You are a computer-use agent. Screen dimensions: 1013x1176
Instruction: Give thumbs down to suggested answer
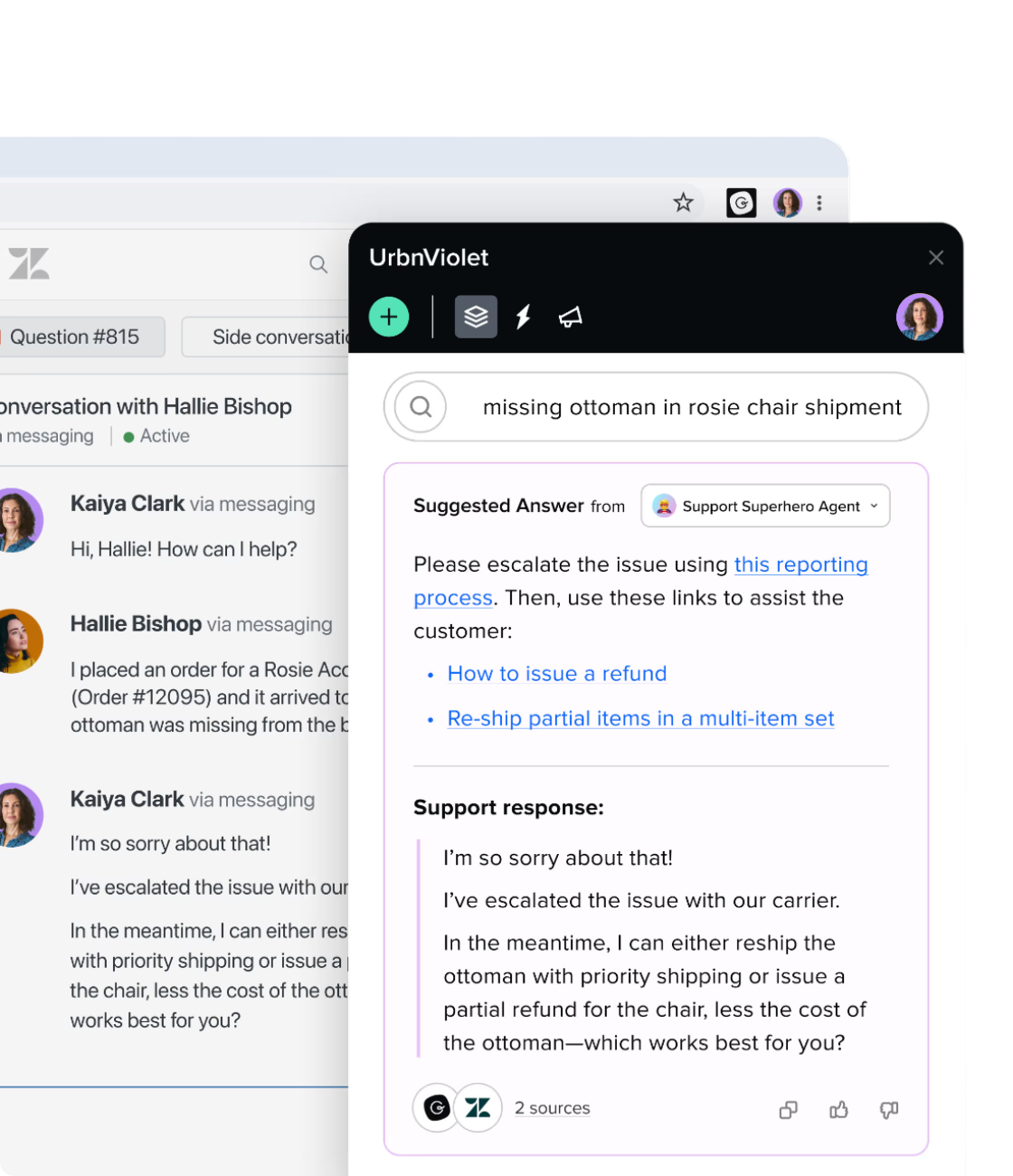click(889, 1110)
